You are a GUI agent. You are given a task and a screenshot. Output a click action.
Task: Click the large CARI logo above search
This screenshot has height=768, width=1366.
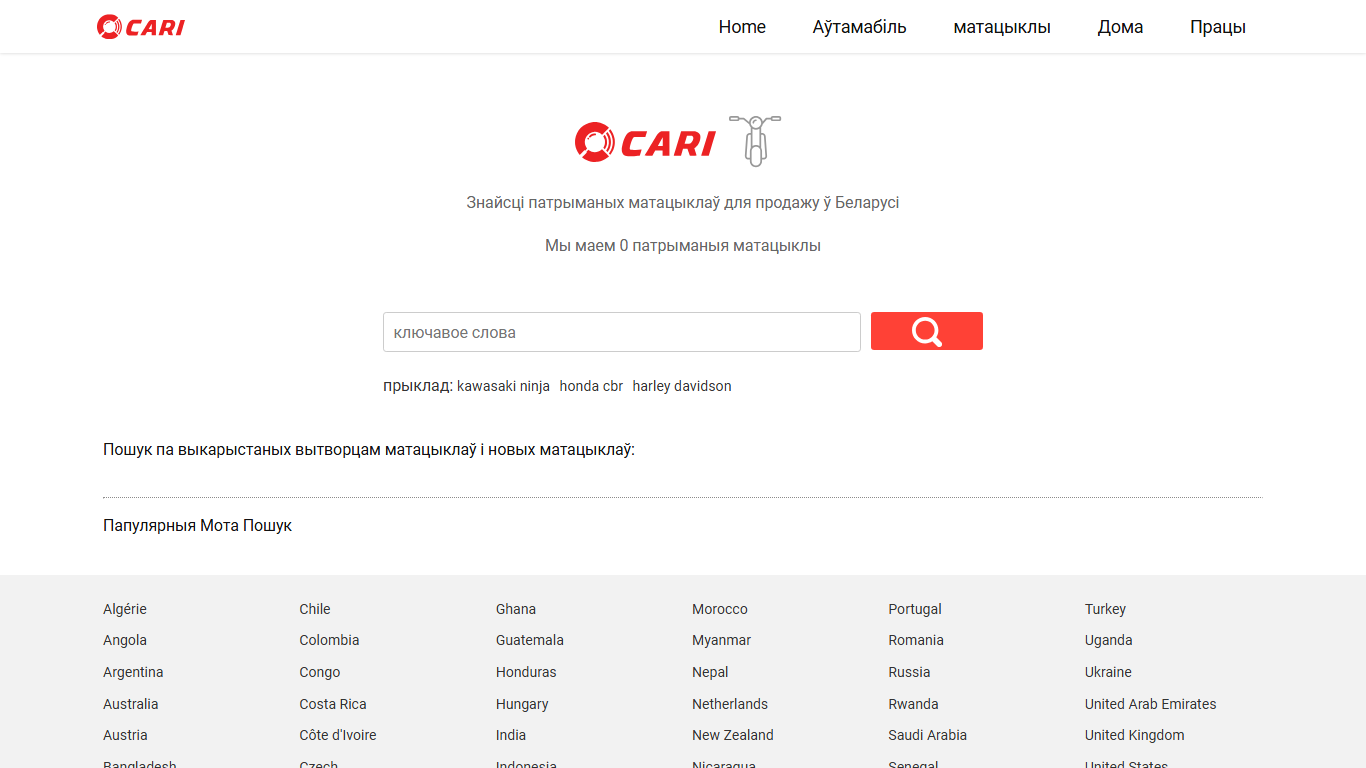click(645, 142)
